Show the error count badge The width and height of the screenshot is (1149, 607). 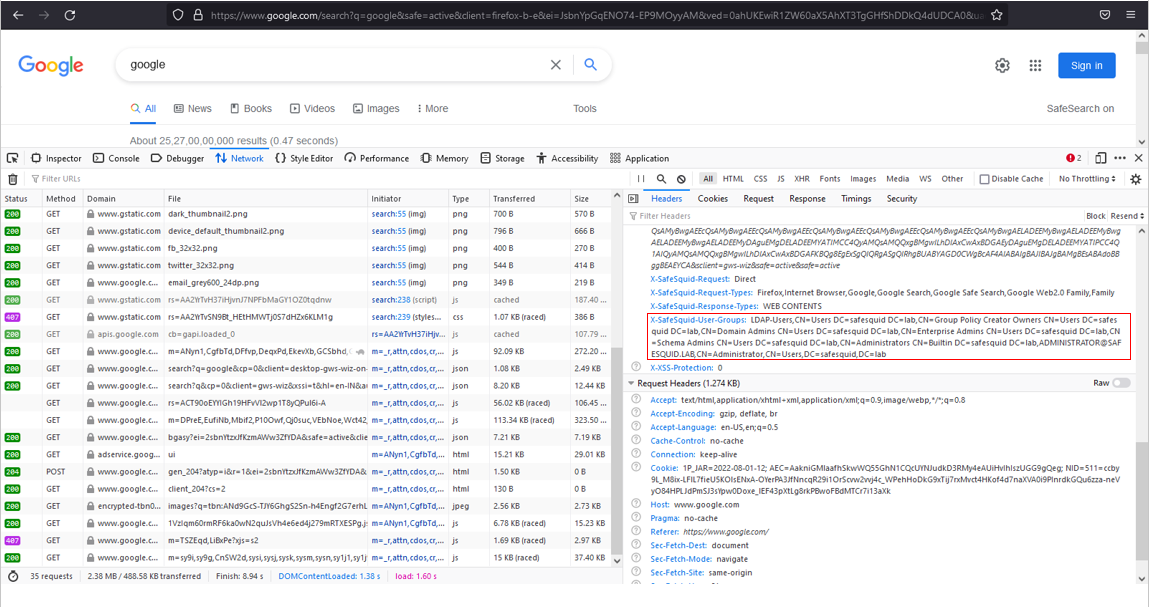1074,158
